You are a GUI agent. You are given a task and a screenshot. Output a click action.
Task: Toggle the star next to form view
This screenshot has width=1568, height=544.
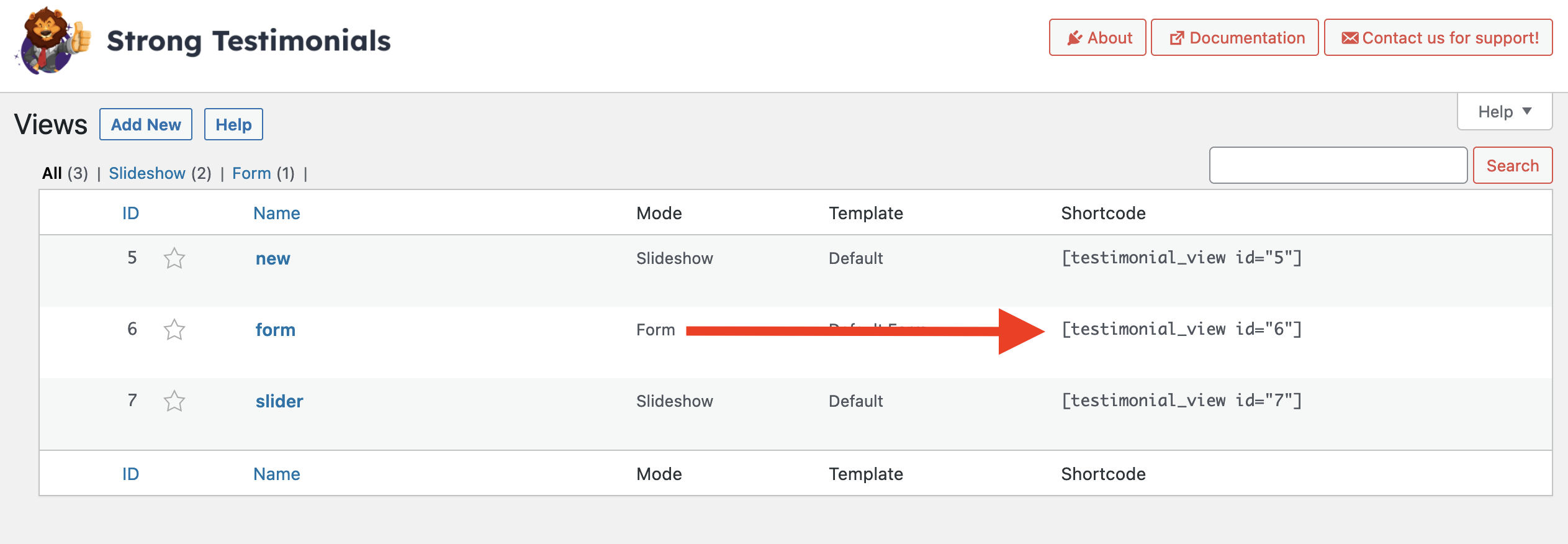click(174, 330)
